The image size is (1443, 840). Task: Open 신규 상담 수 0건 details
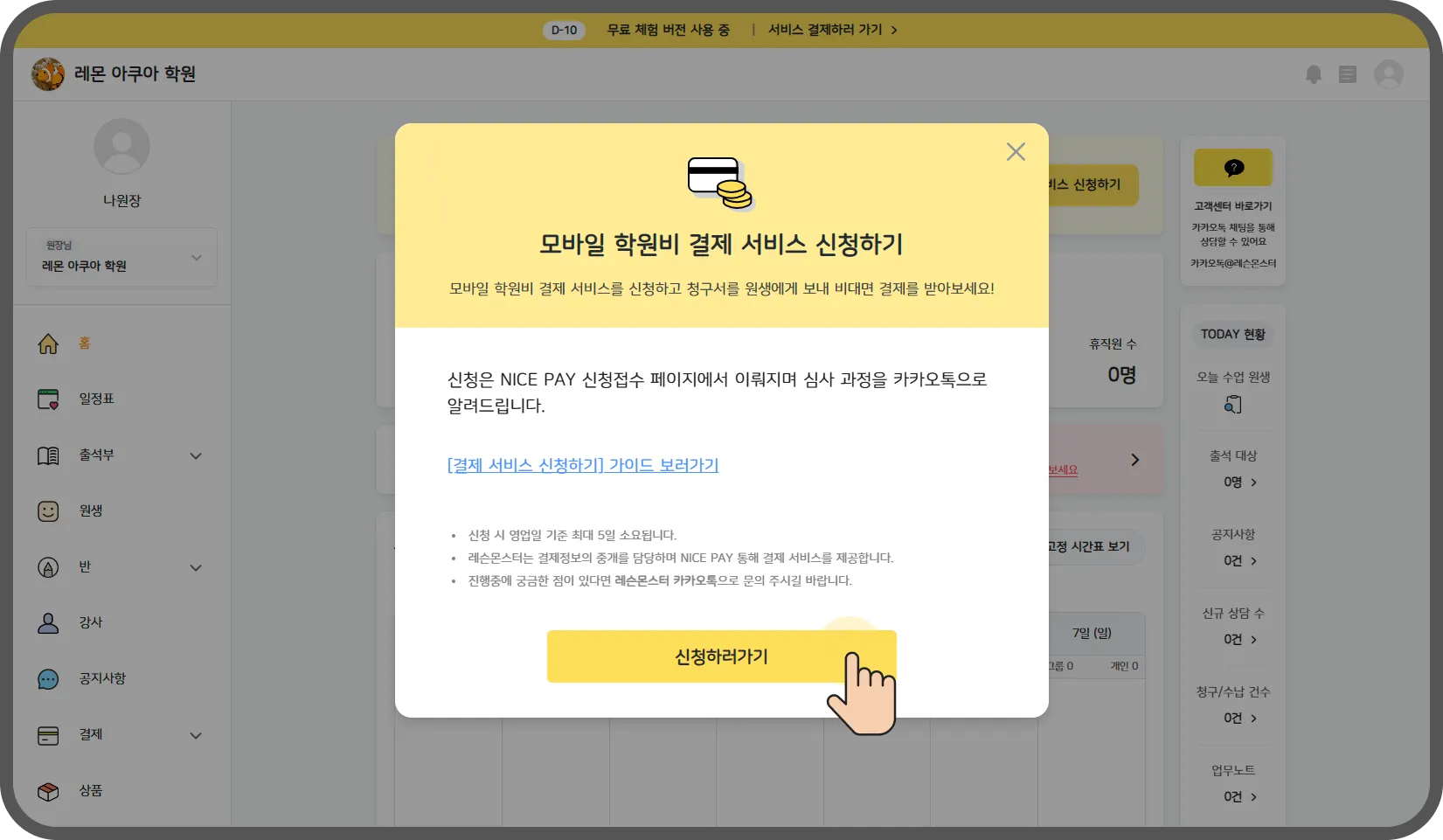tap(1240, 640)
